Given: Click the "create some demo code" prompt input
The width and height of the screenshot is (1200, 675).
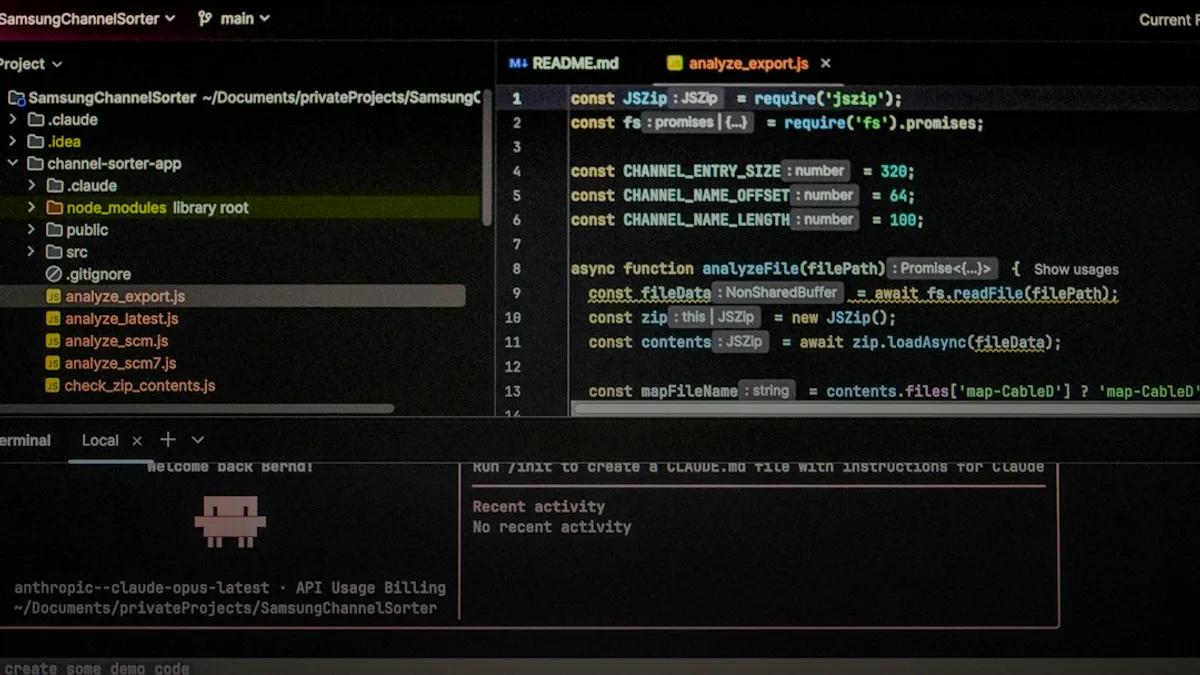Looking at the screenshot, I should 600,666.
